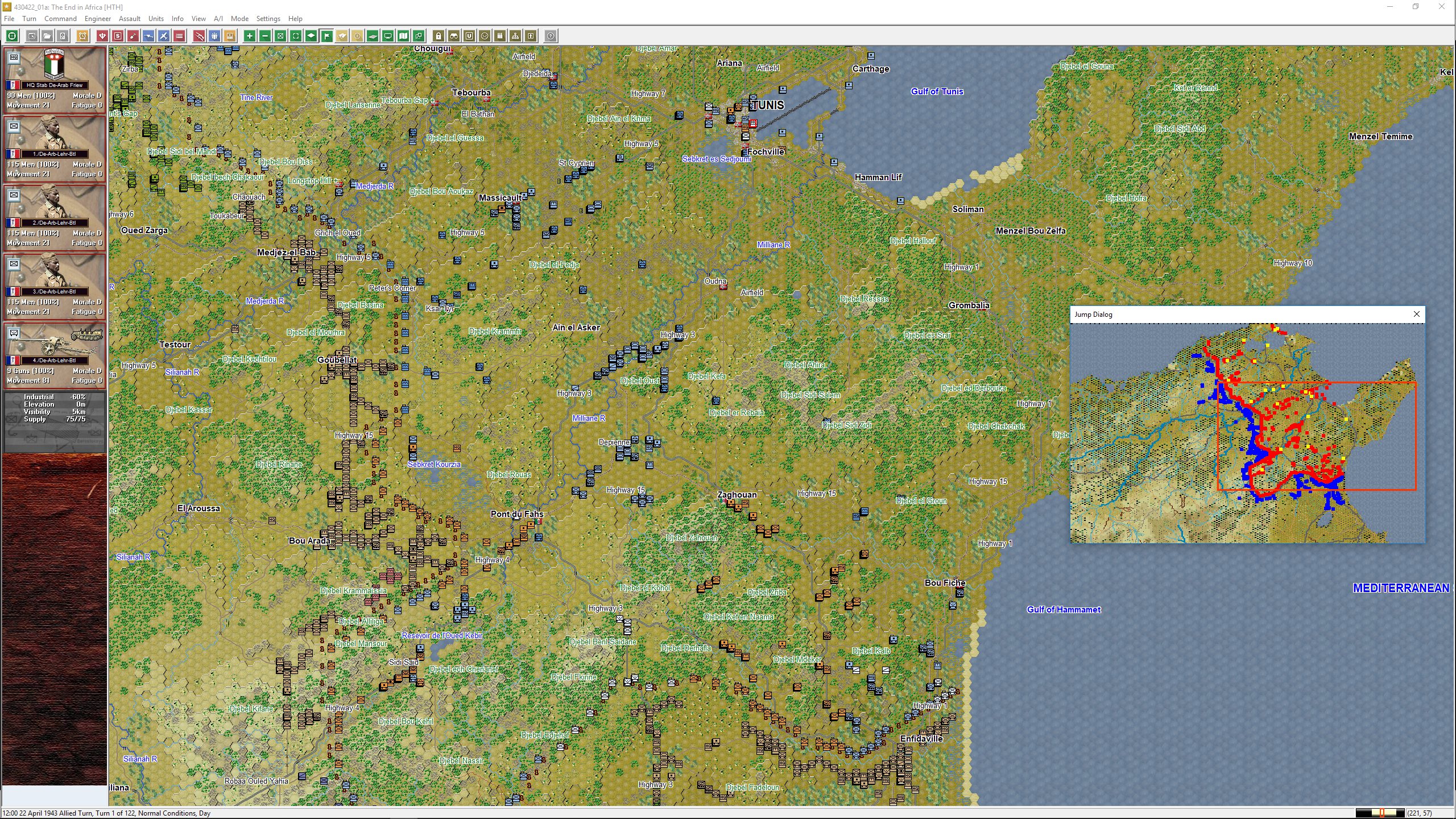The height and width of the screenshot is (819, 1456).
Task: Click the sad-face morale icon
Action: click(485, 36)
